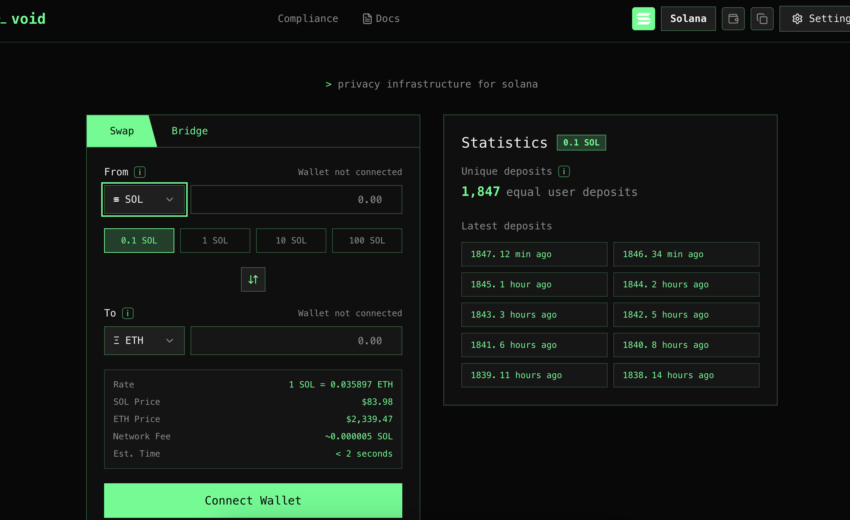Image resolution: width=850 pixels, height=520 pixels.
Task: Click Est. Time value < 2 seconds
Action: tap(364, 454)
